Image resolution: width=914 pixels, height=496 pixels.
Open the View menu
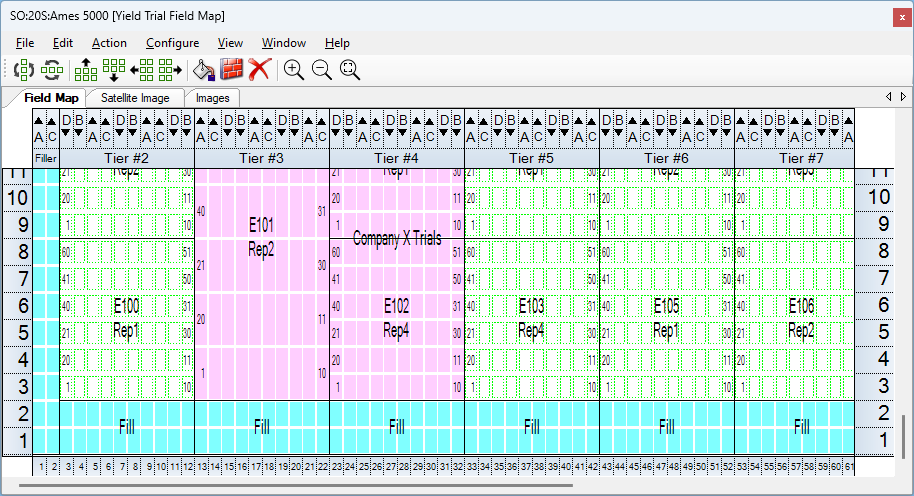click(x=230, y=43)
